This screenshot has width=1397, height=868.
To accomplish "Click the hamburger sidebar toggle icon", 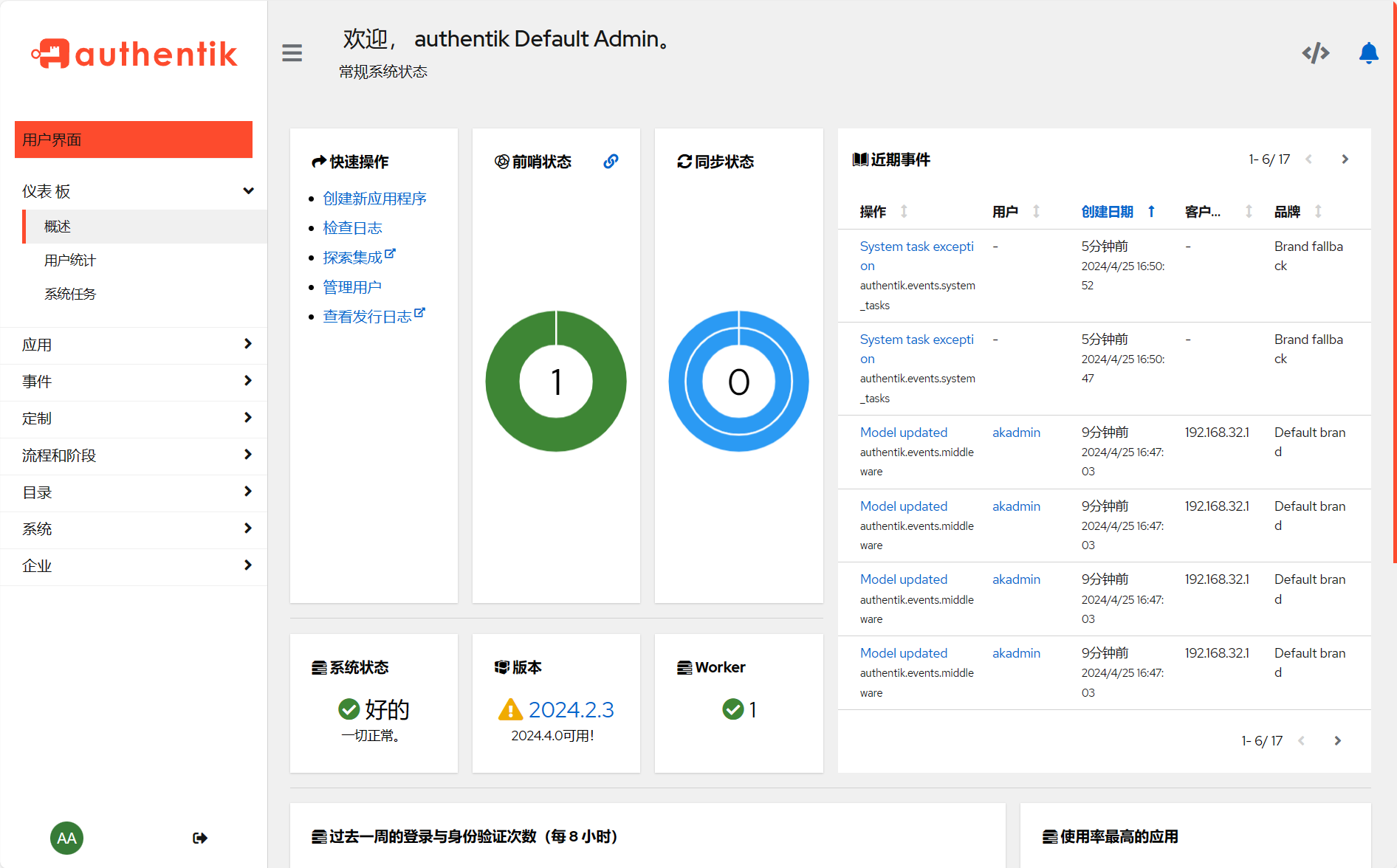I will (x=292, y=53).
